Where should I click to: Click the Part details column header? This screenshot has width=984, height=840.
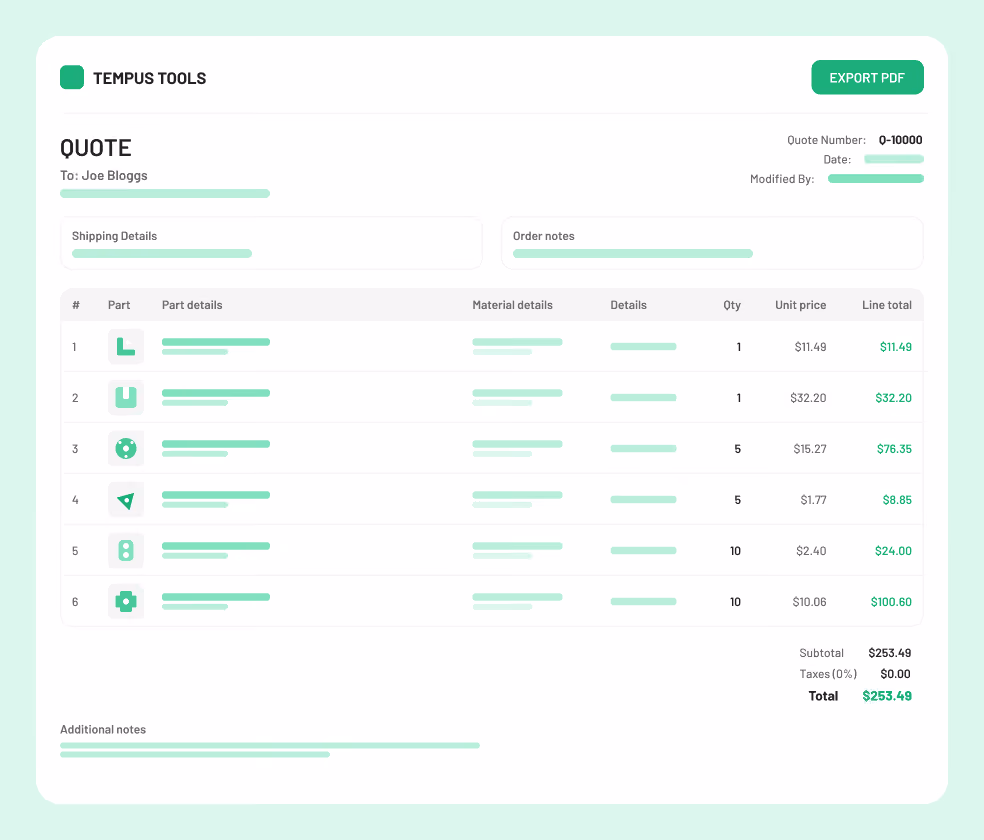[192, 305]
